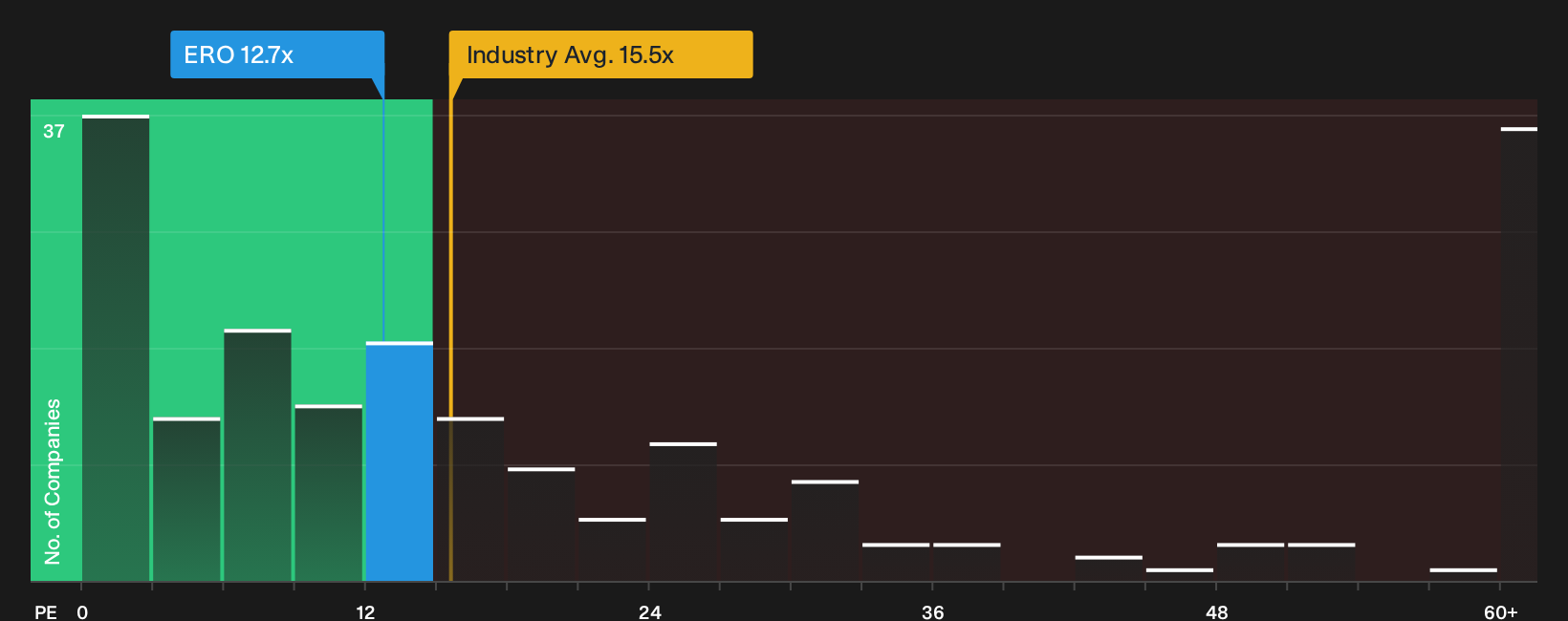Click the '0' x-axis tick label

click(x=82, y=611)
